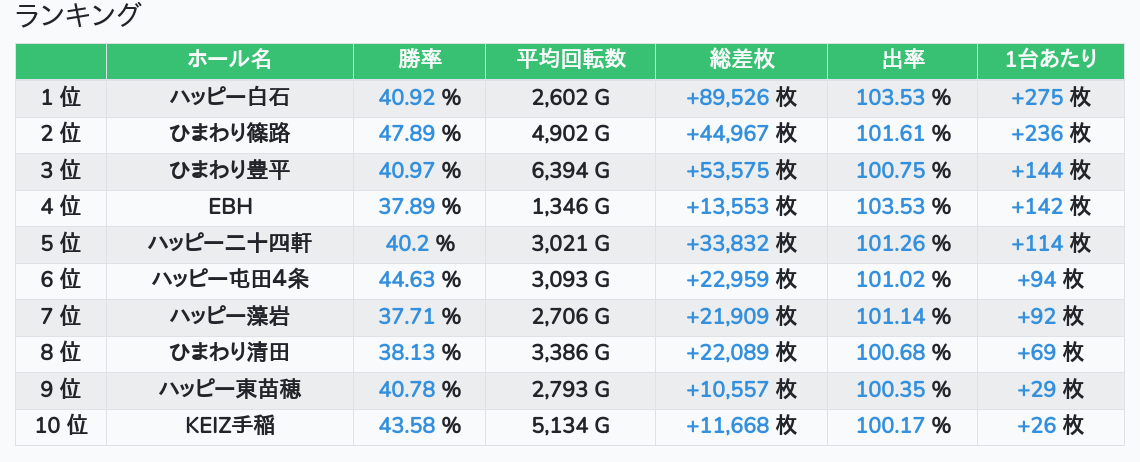Image resolution: width=1140 pixels, height=462 pixels.
Task: Select the +21,909 total difference link
Action: pyautogui.click(x=728, y=317)
